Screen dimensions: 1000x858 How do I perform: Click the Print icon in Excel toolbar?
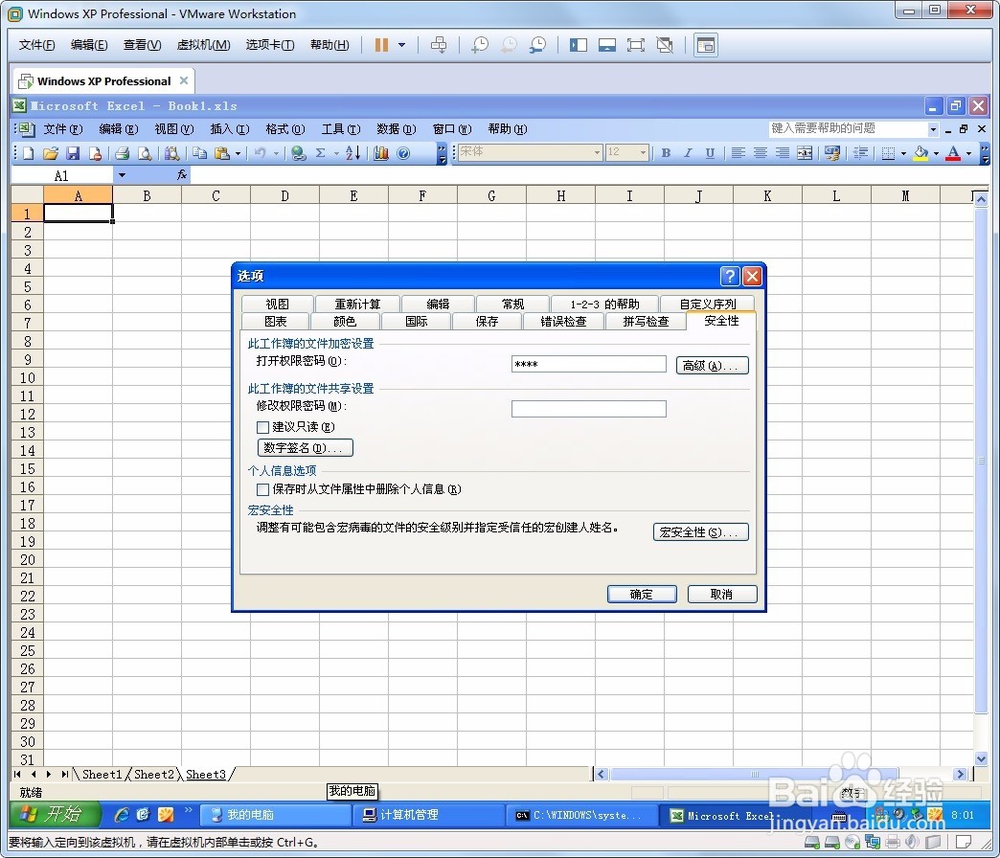click(122, 153)
